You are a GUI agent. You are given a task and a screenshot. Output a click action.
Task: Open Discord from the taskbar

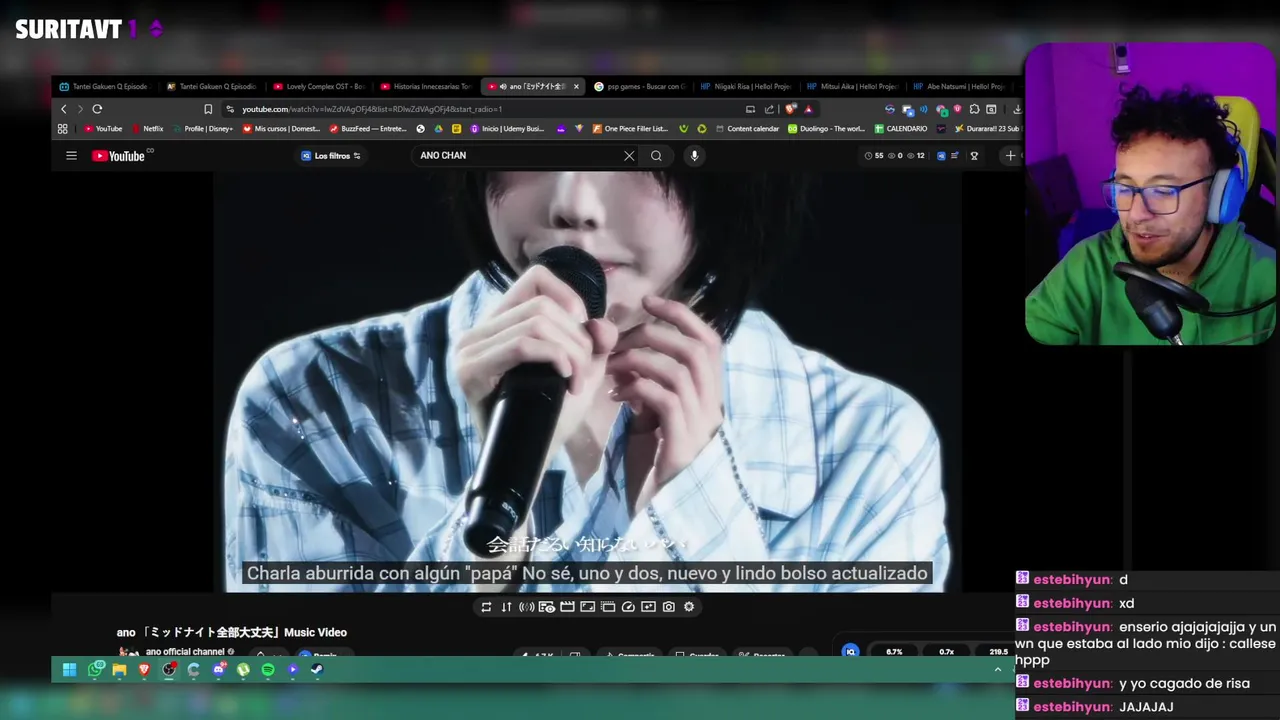pyautogui.click(x=218, y=670)
